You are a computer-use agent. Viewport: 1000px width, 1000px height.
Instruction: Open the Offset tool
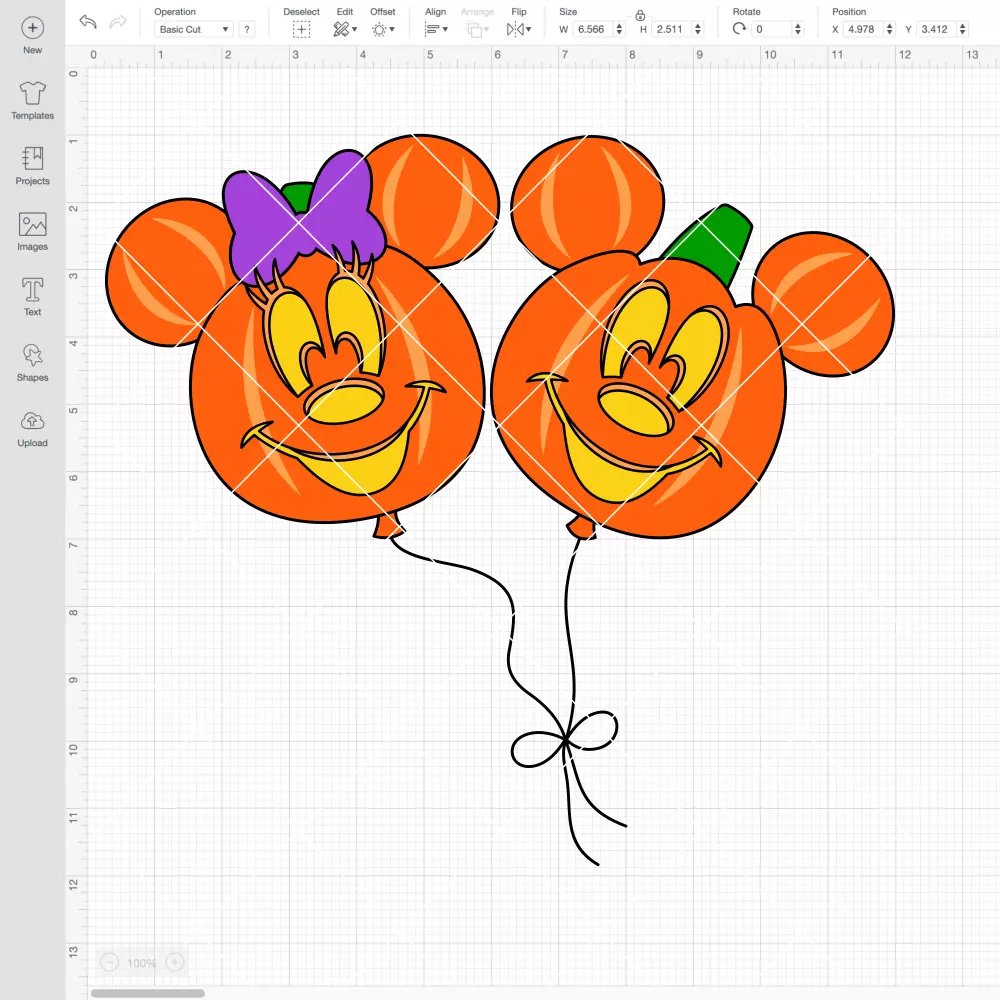click(383, 29)
